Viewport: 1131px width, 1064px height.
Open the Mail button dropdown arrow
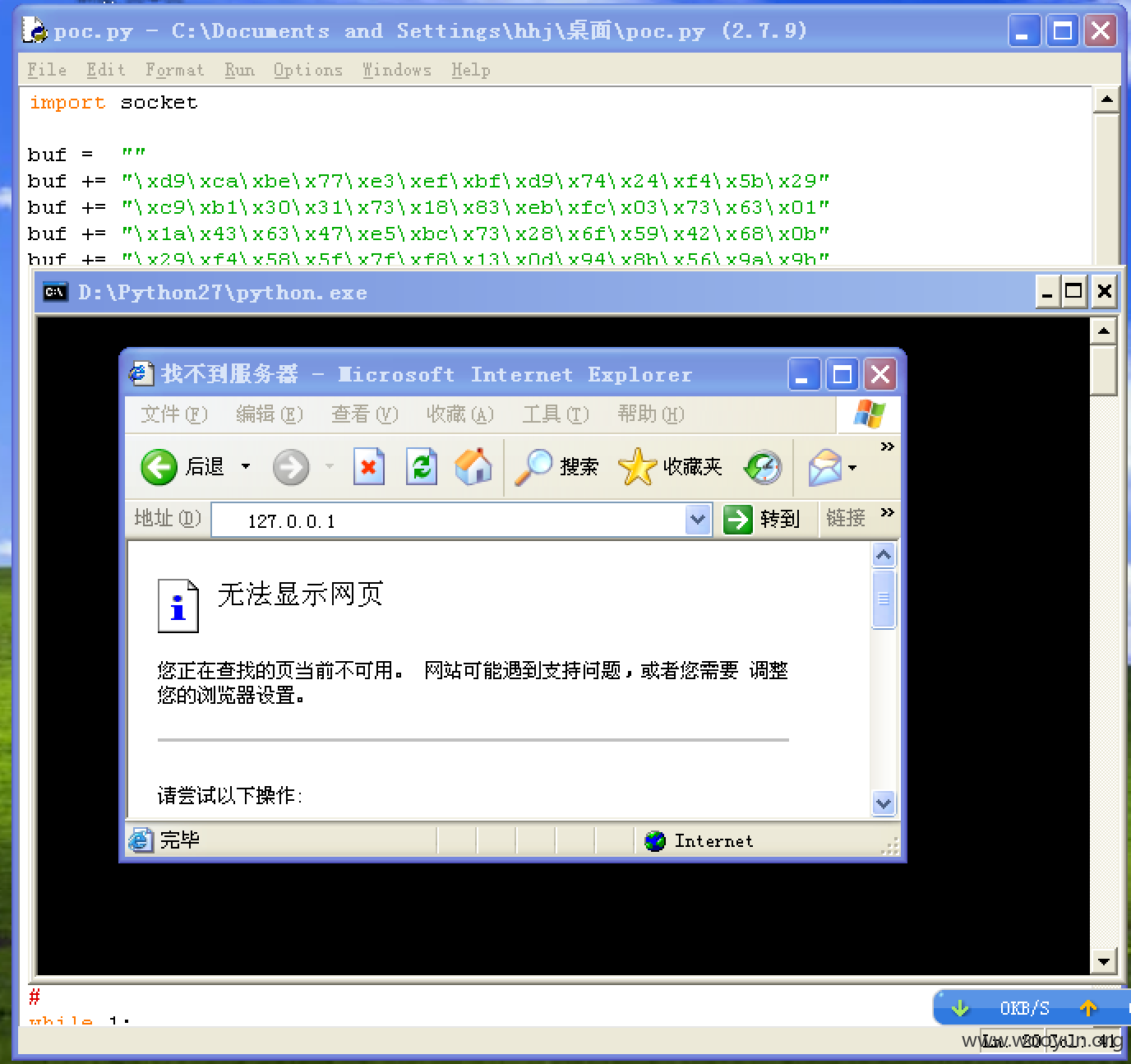(852, 468)
